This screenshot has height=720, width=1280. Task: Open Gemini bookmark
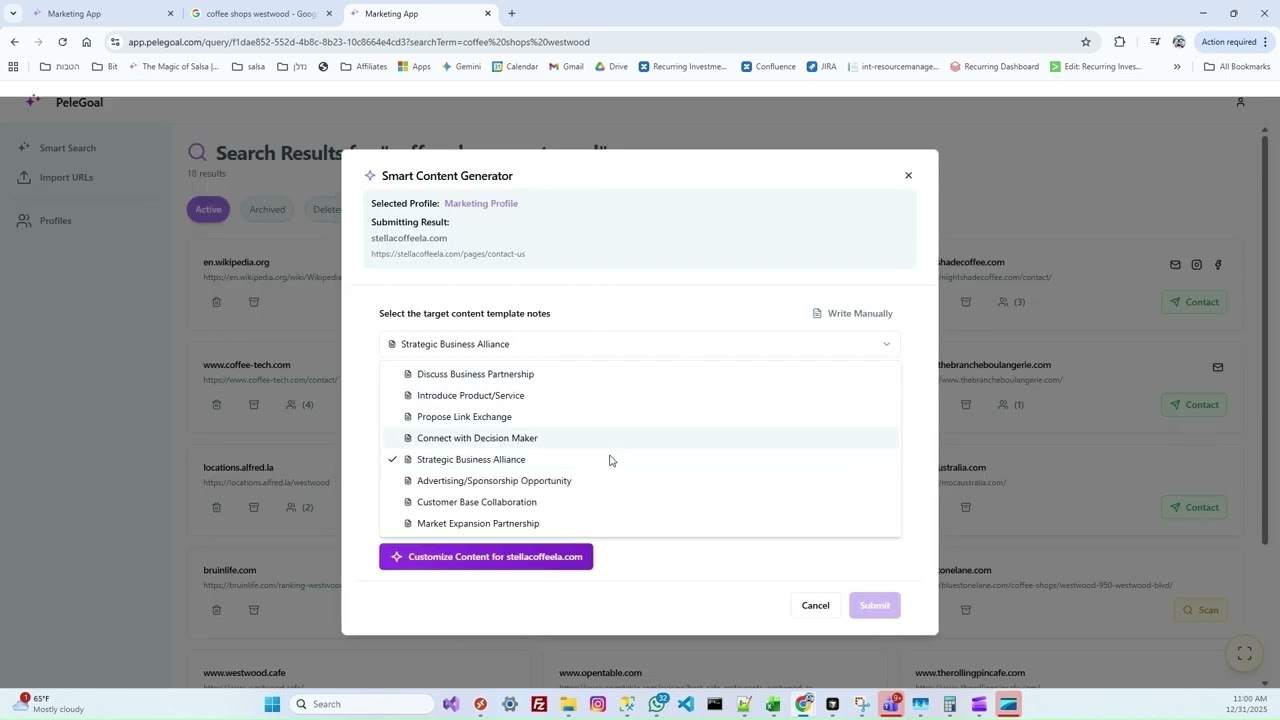coord(460,67)
